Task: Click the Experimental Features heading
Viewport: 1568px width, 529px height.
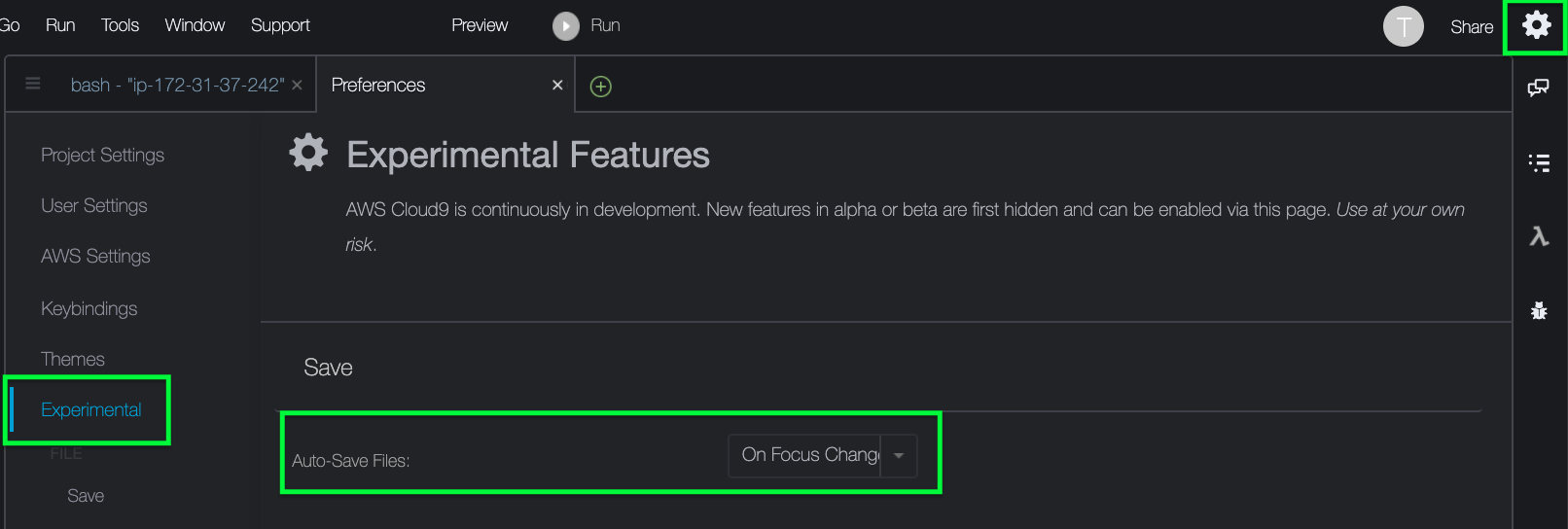Action: 528,156
